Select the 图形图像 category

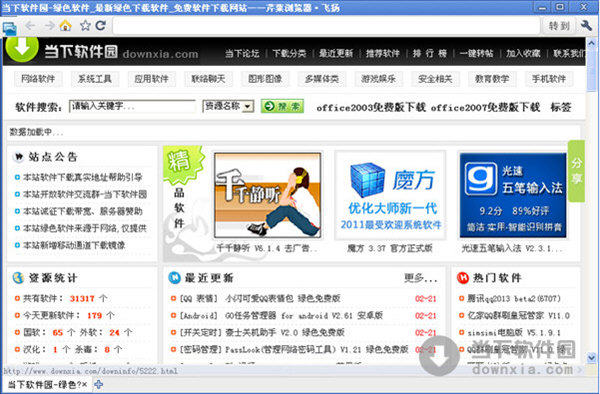click(x=265, y=79)
